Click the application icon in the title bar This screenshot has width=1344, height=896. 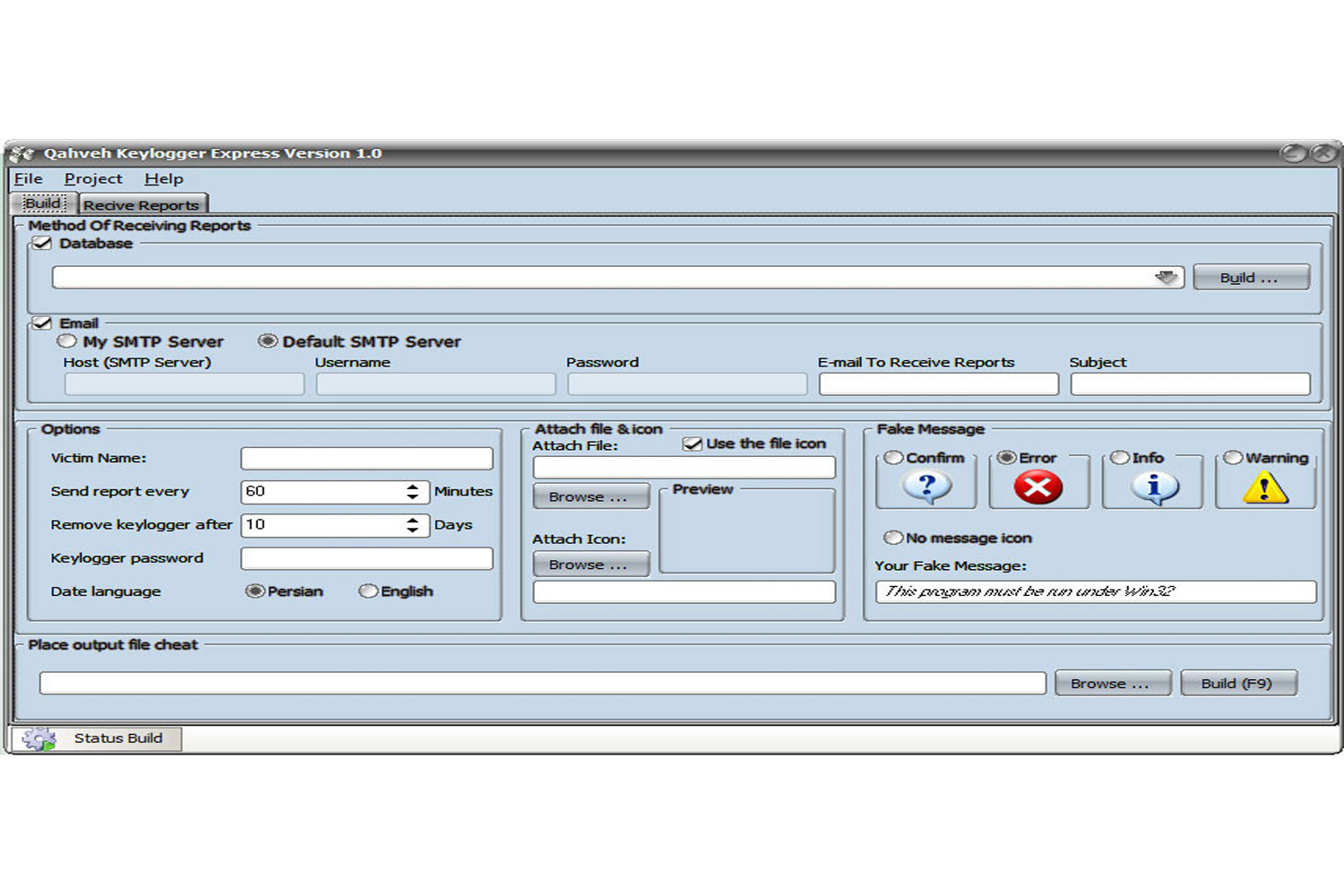point(22,153)
